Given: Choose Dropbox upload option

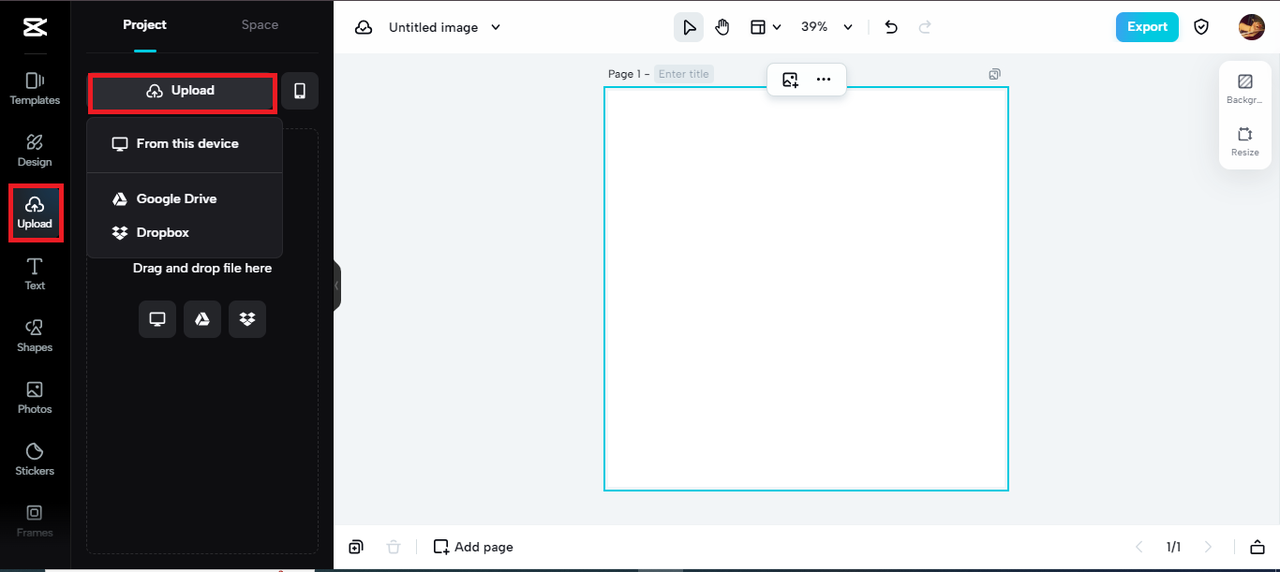Looking at the screenshot, I should pyautogui.click(x=185, y=233).
